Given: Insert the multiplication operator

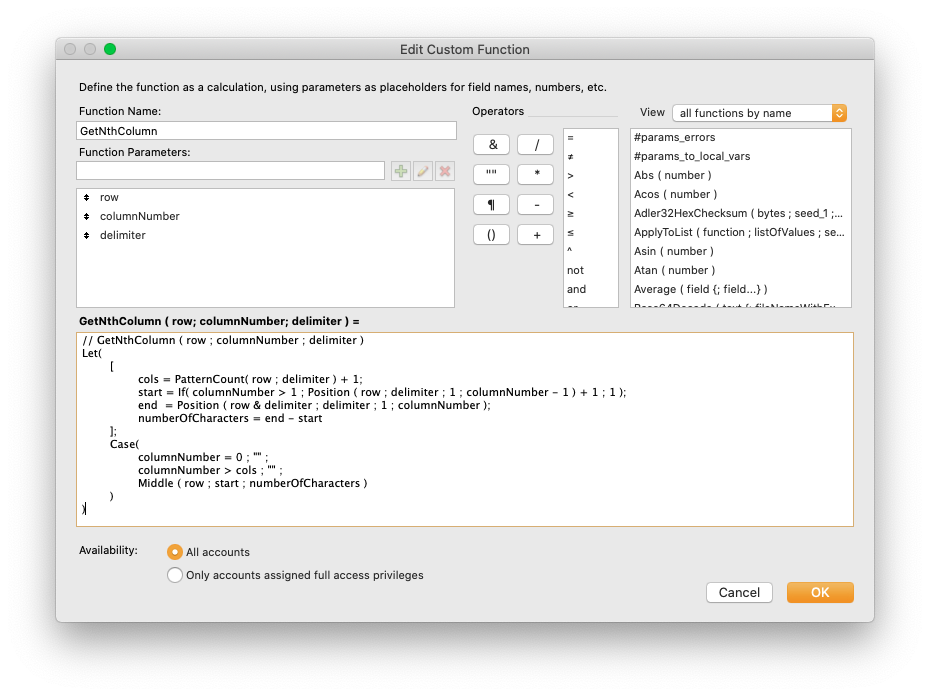Looking at the screenshot, I should [535, 174].
